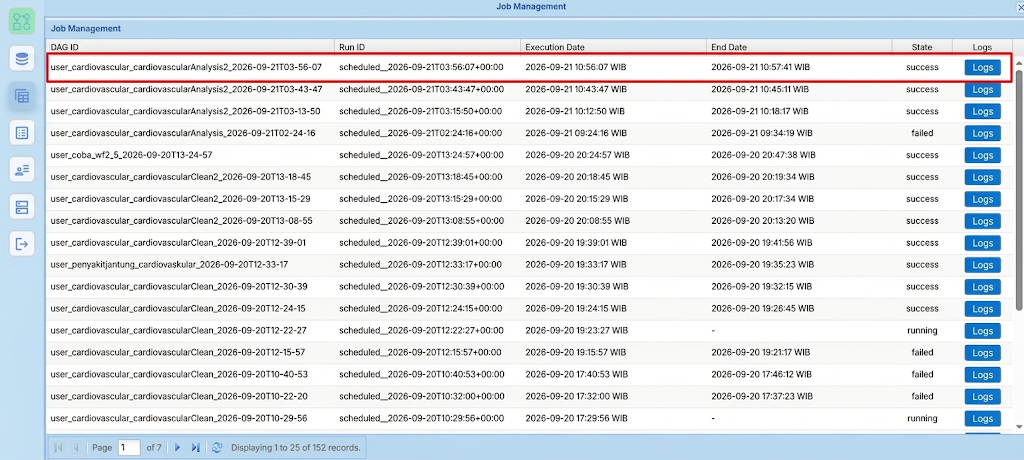
Task: Sort by the DAG ID column header
Action: pyautogui.click(x=190, y=47)
